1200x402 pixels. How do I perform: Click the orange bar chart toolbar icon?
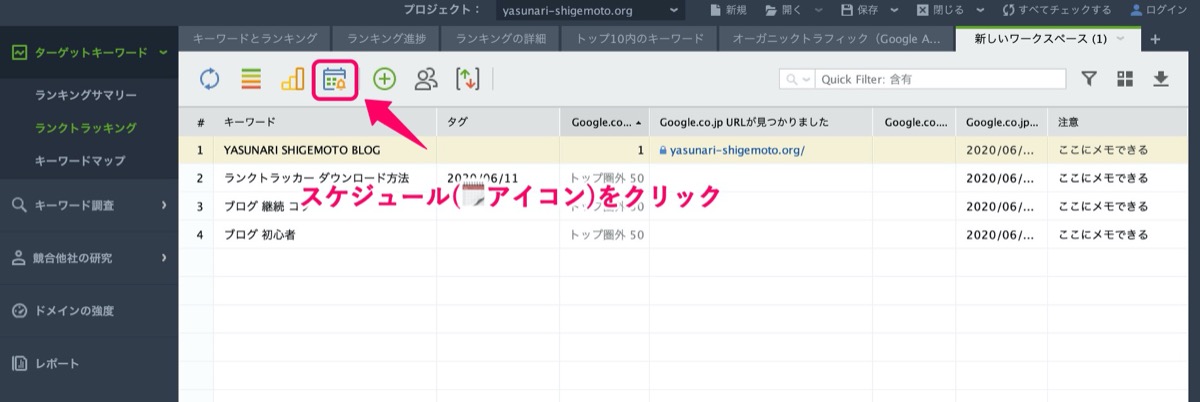click(292, 80)
